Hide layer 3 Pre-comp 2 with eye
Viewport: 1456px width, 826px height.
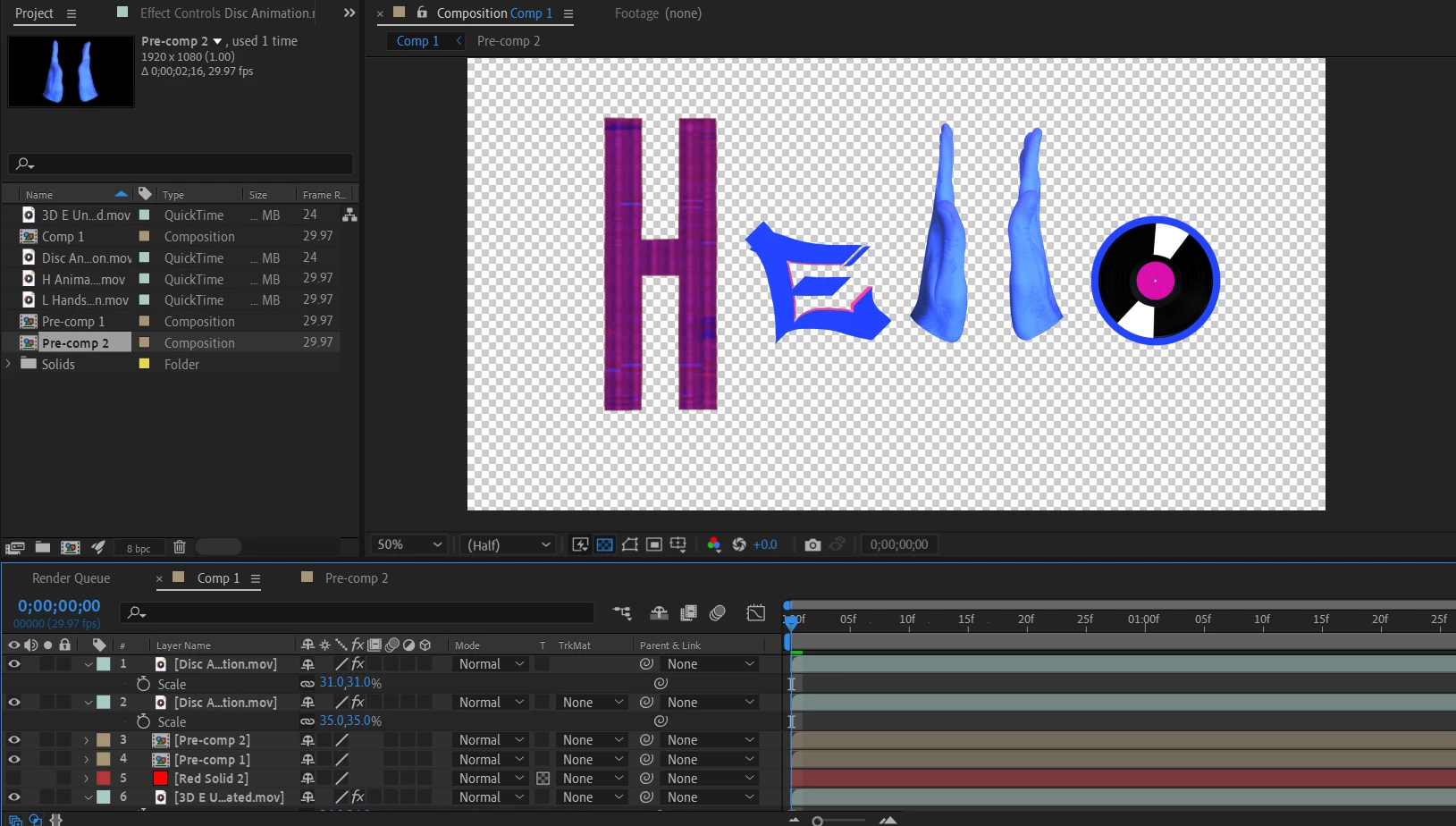tap(13, 740)
